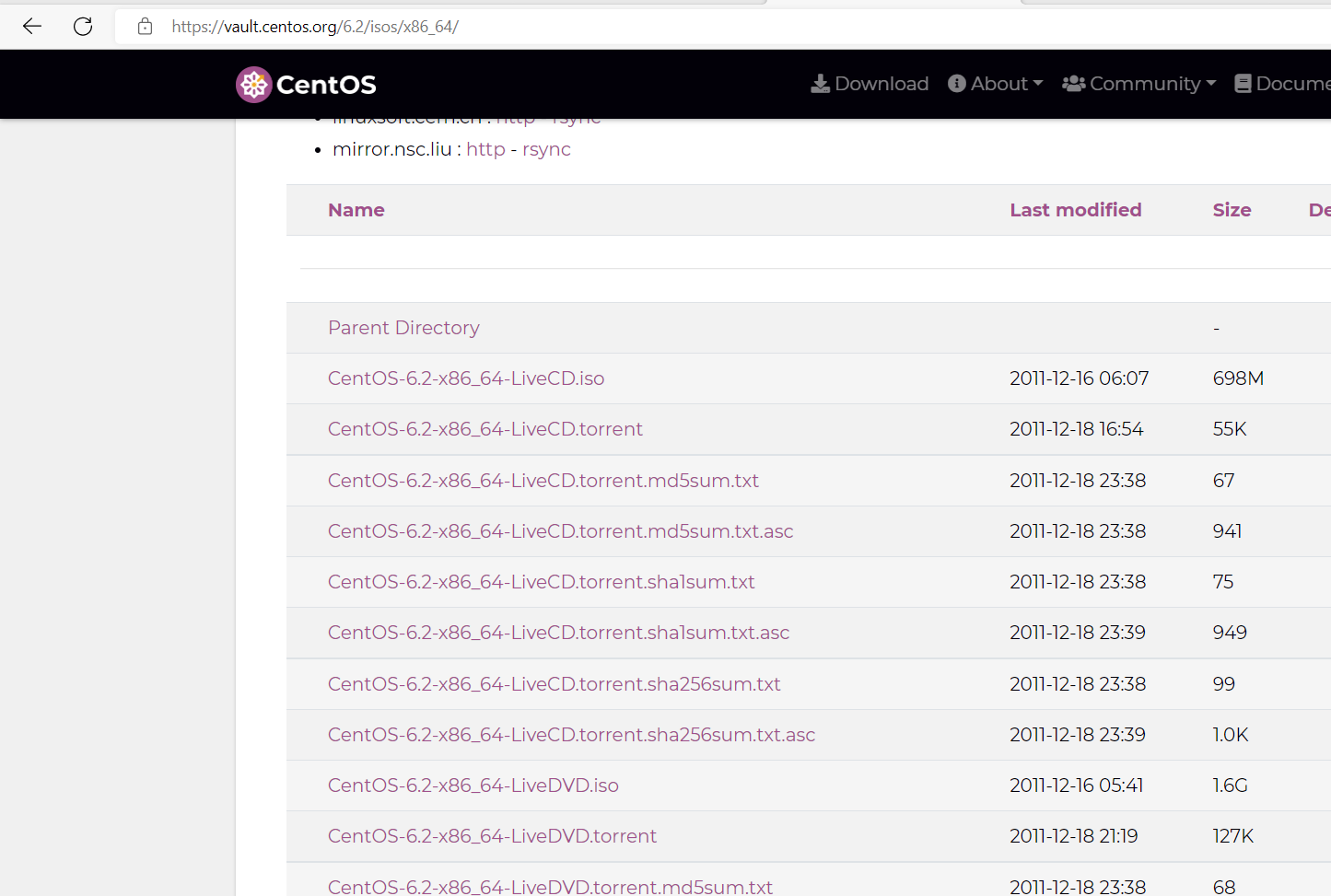Screen dimensions: 1331x896
Task: Click the 55K size of the LiveCD.torrent row
Action: click(1230, 429)
